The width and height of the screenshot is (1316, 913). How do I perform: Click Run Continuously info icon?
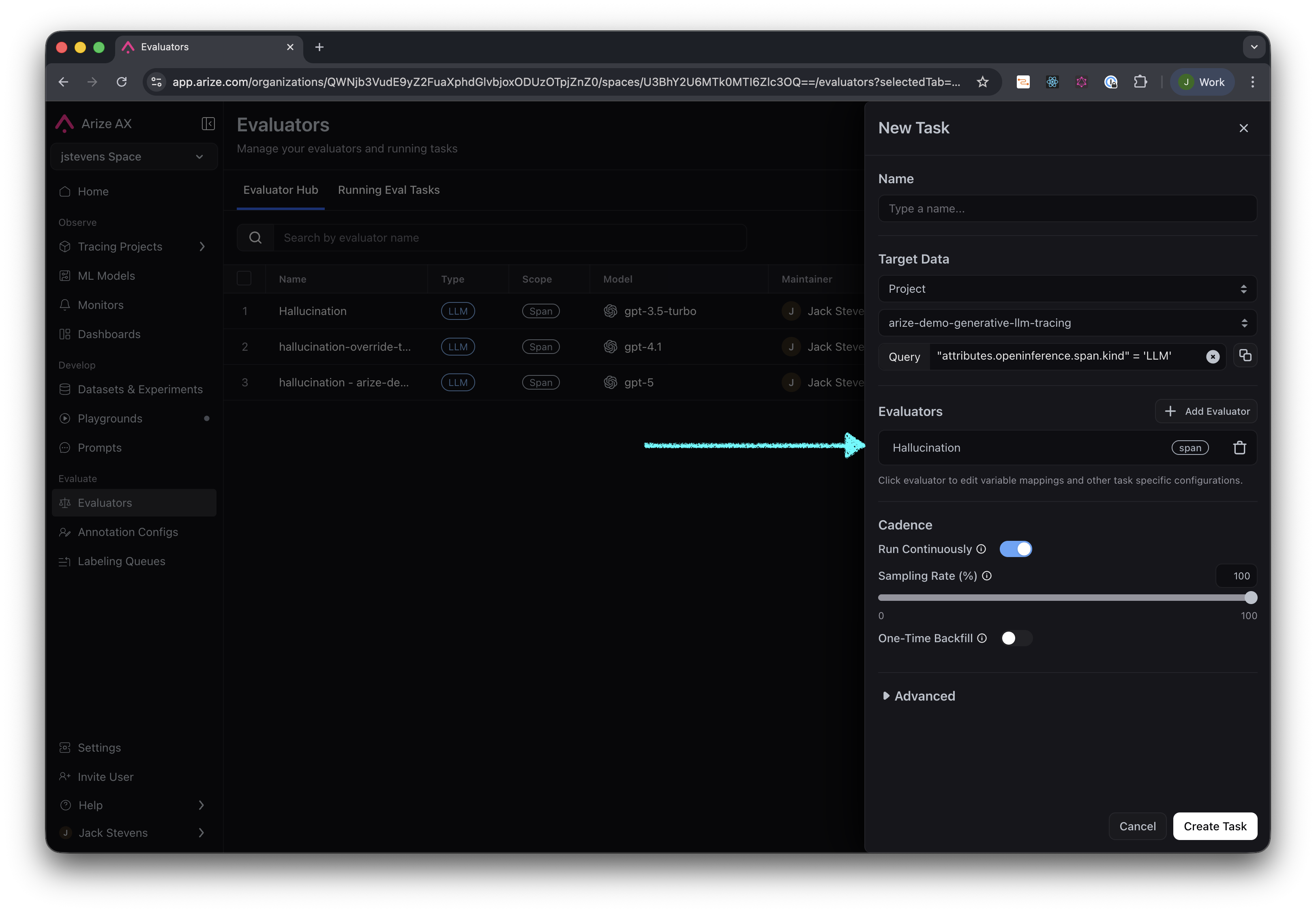tap(982, 549)
